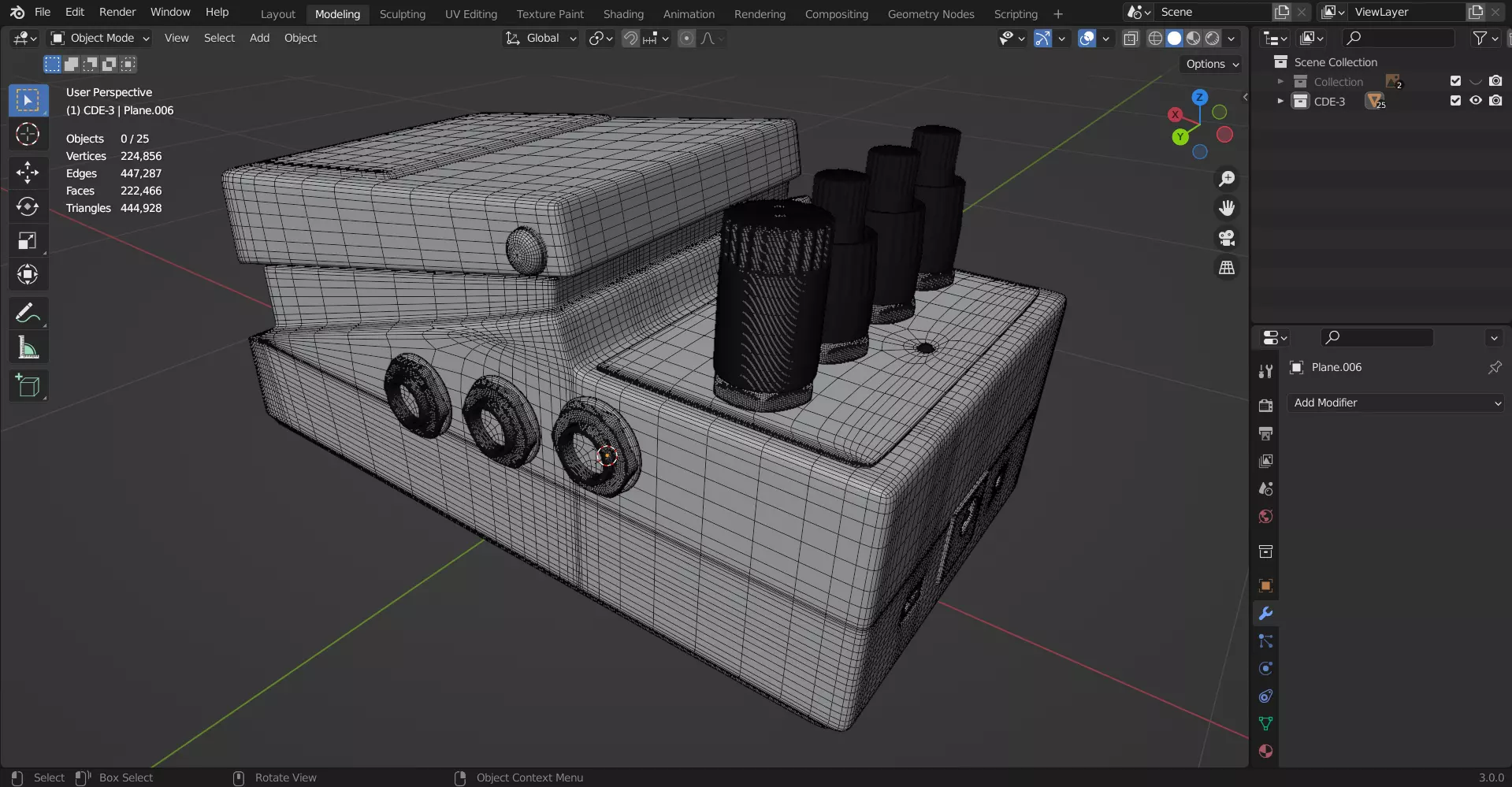1512x787 pixels.
Task: Select the Measure tool
Action: (28, 347)
